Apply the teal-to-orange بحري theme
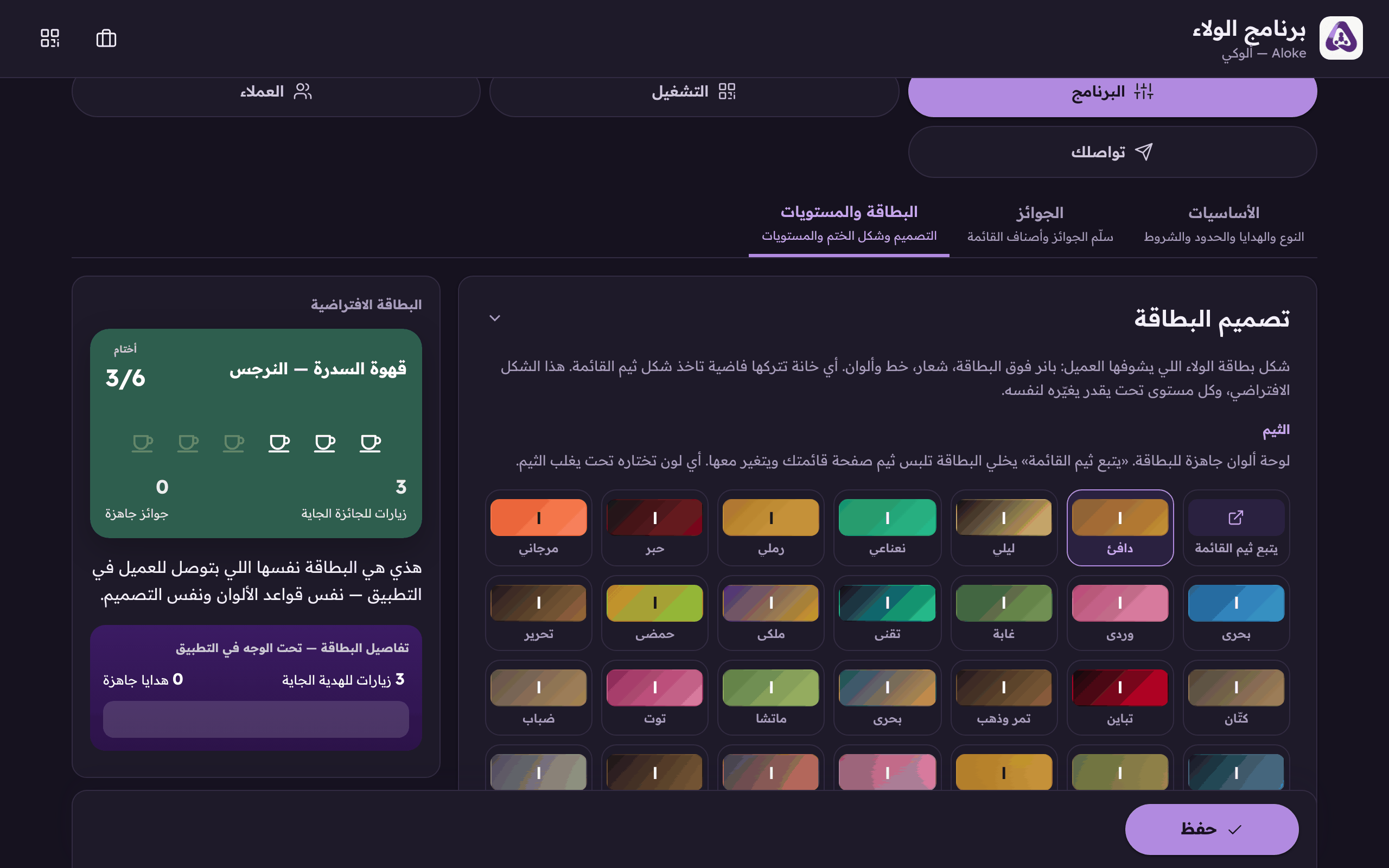This screenshot has height=868, width=1389. point(887,698)
